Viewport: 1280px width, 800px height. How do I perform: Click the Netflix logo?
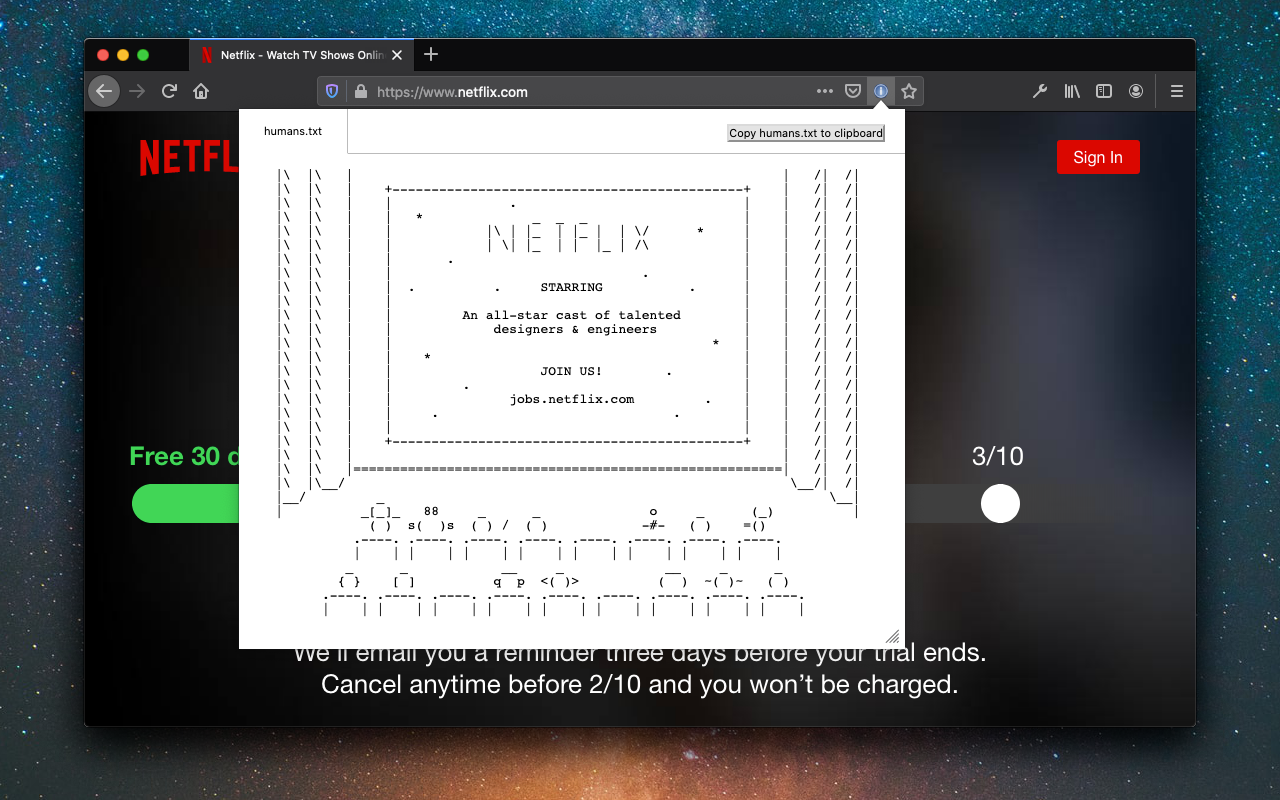click(188, 158)
